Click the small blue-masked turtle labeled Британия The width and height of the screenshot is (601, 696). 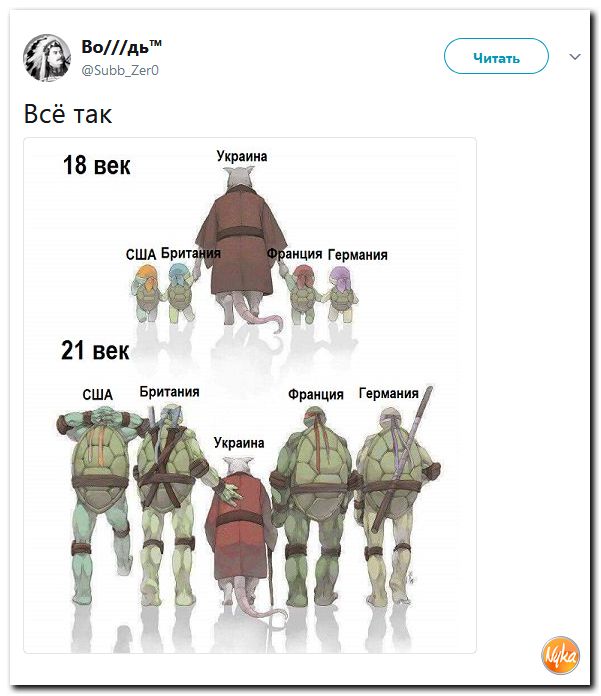(x=180, y=292)
